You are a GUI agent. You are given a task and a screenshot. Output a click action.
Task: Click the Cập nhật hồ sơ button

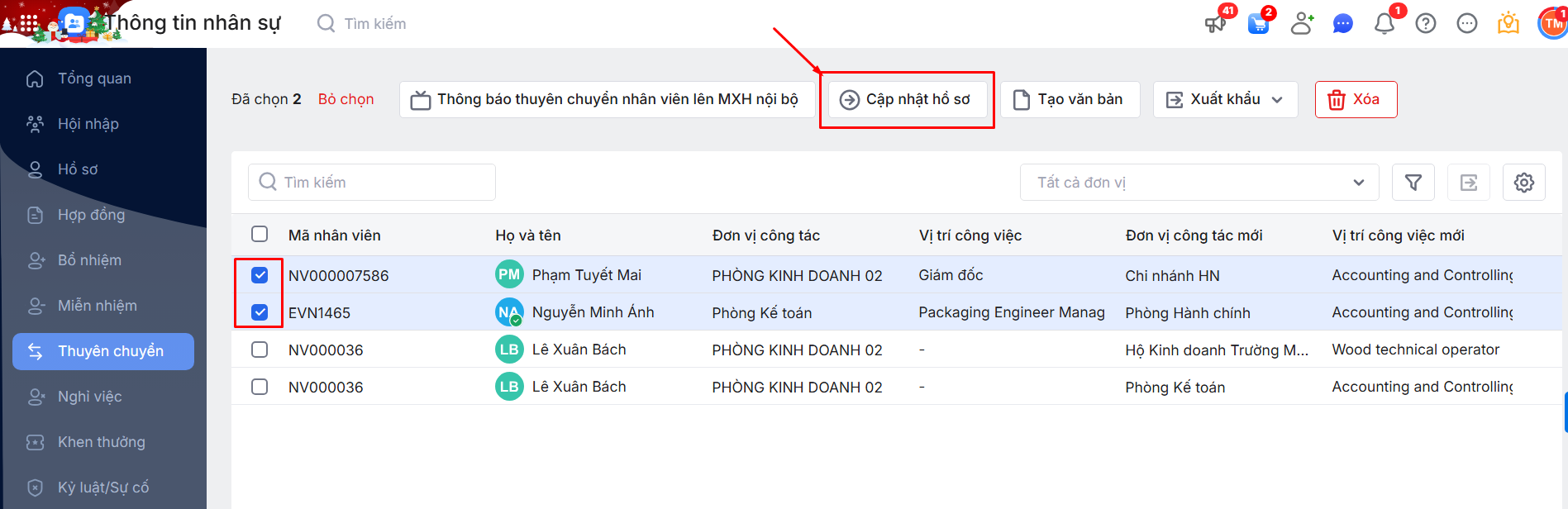click(907, 100)
